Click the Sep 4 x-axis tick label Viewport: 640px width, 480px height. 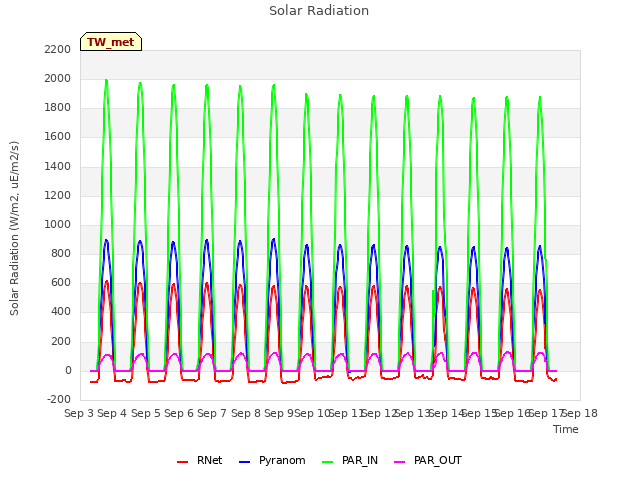pos(112,413)
